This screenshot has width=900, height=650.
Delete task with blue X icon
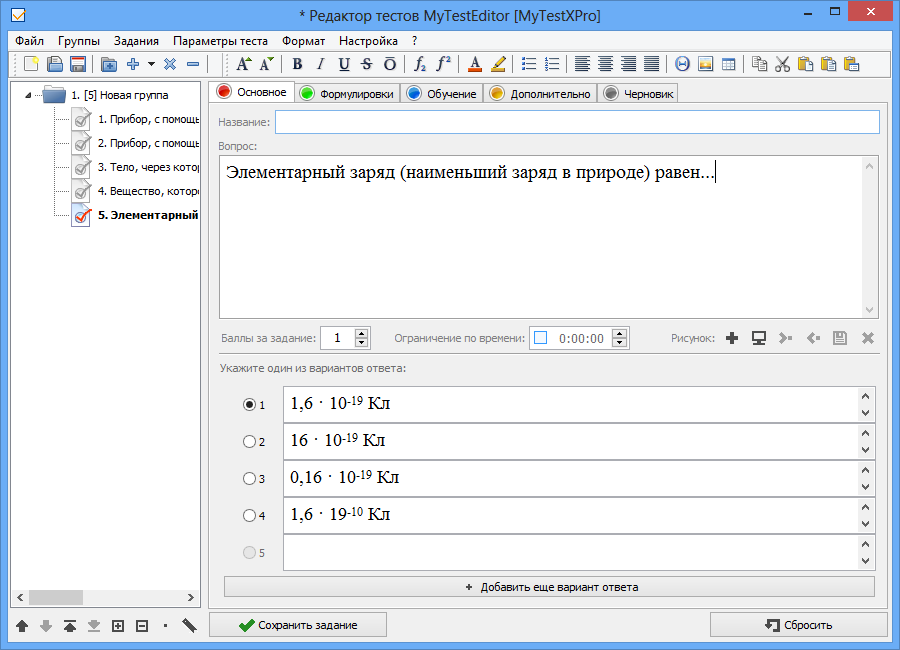170,64
